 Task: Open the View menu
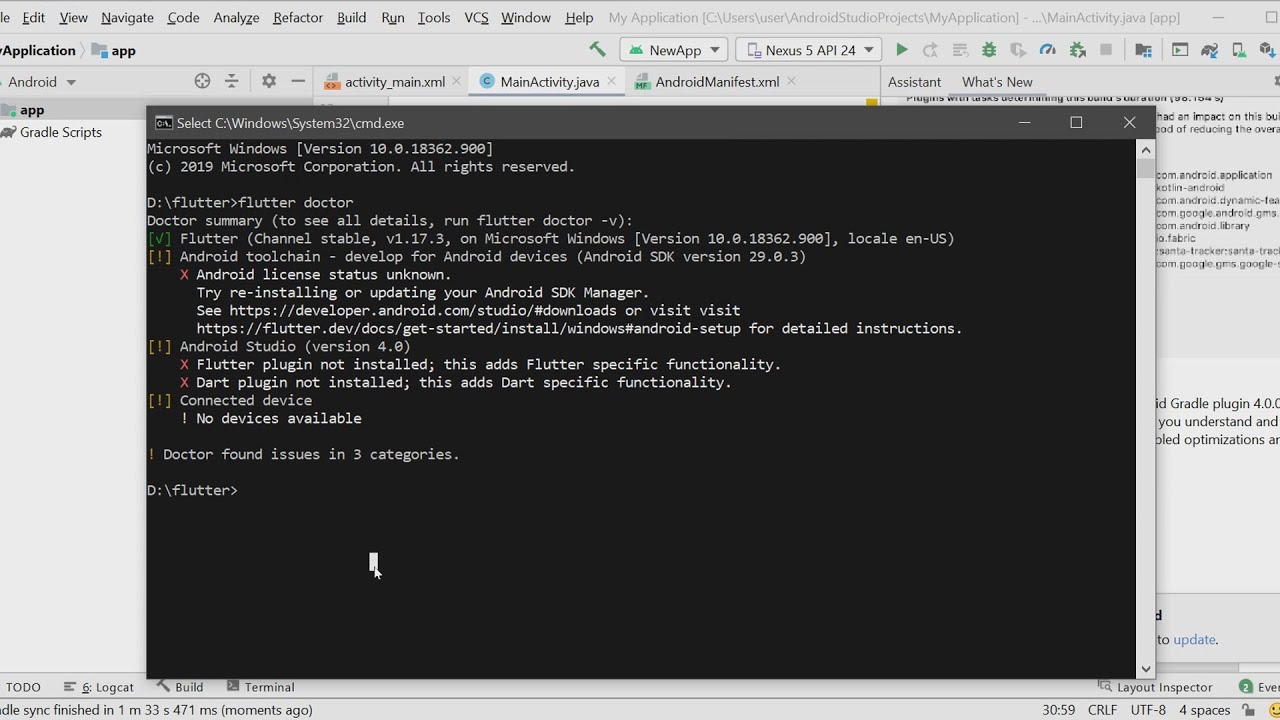73,17
